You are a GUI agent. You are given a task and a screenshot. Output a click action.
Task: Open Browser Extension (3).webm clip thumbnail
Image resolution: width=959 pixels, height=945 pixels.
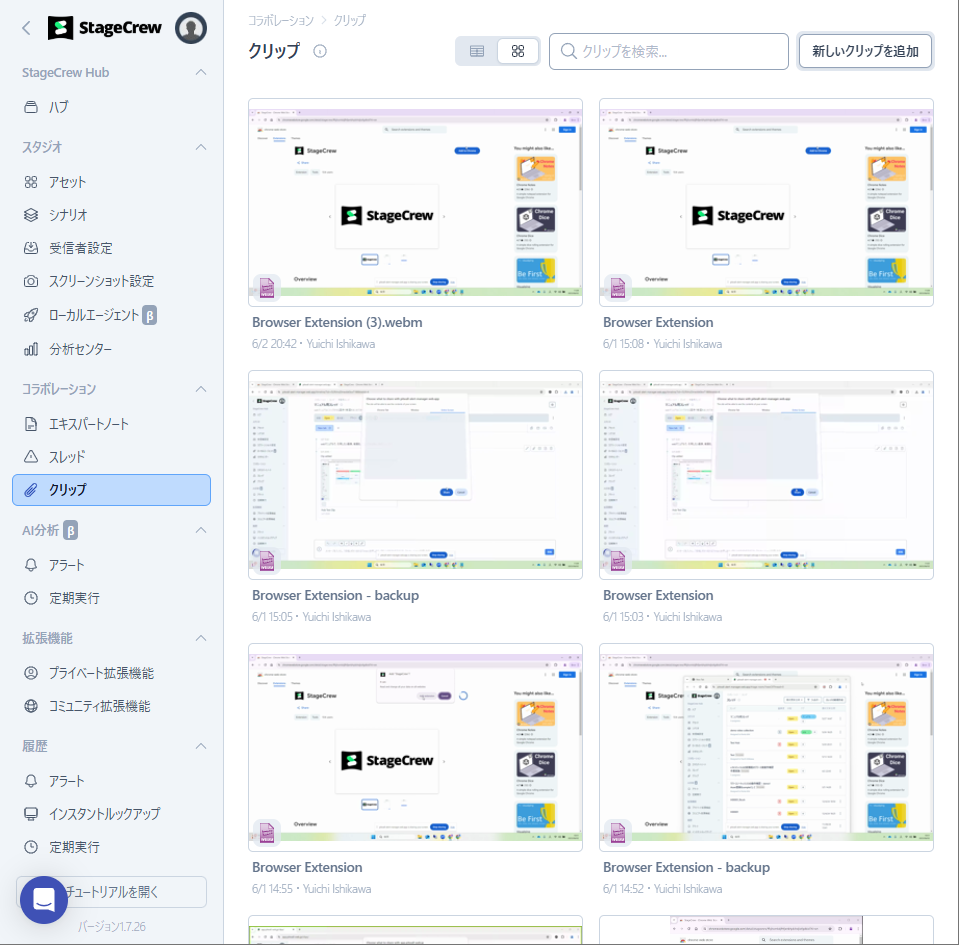[x=415, y=202]
